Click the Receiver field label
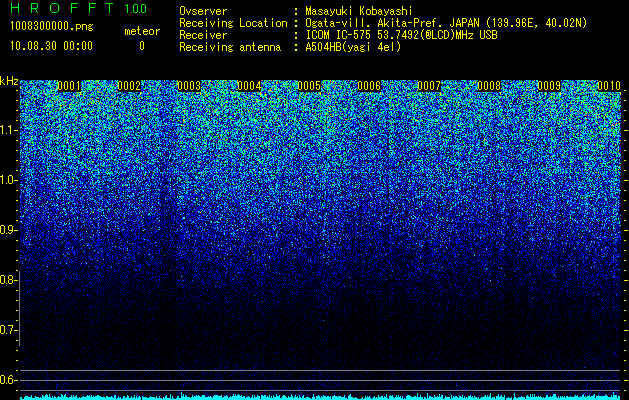The width and height of the screenshot is (629, 400). 203,35
